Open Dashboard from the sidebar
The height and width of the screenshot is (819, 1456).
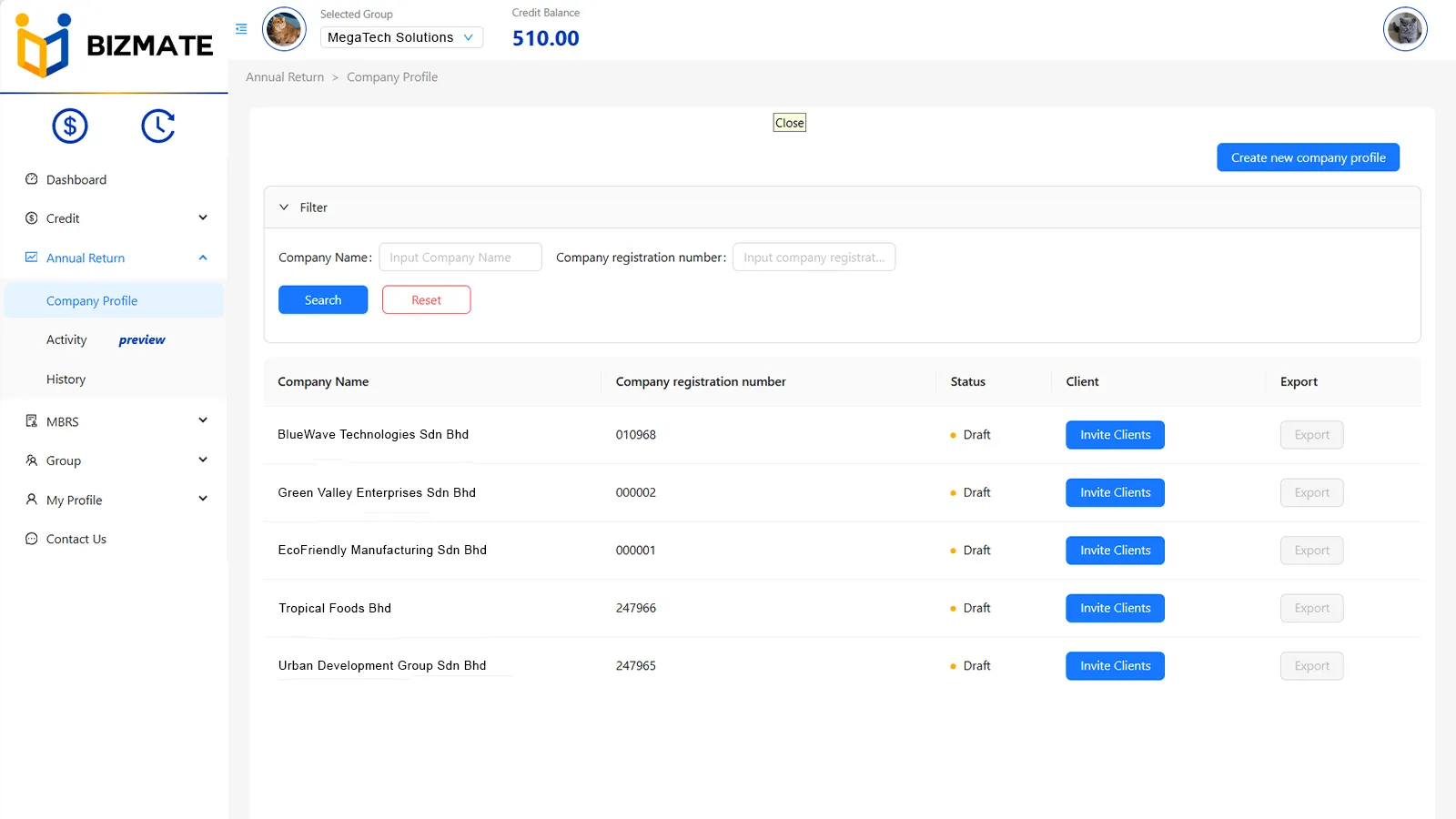76,180
